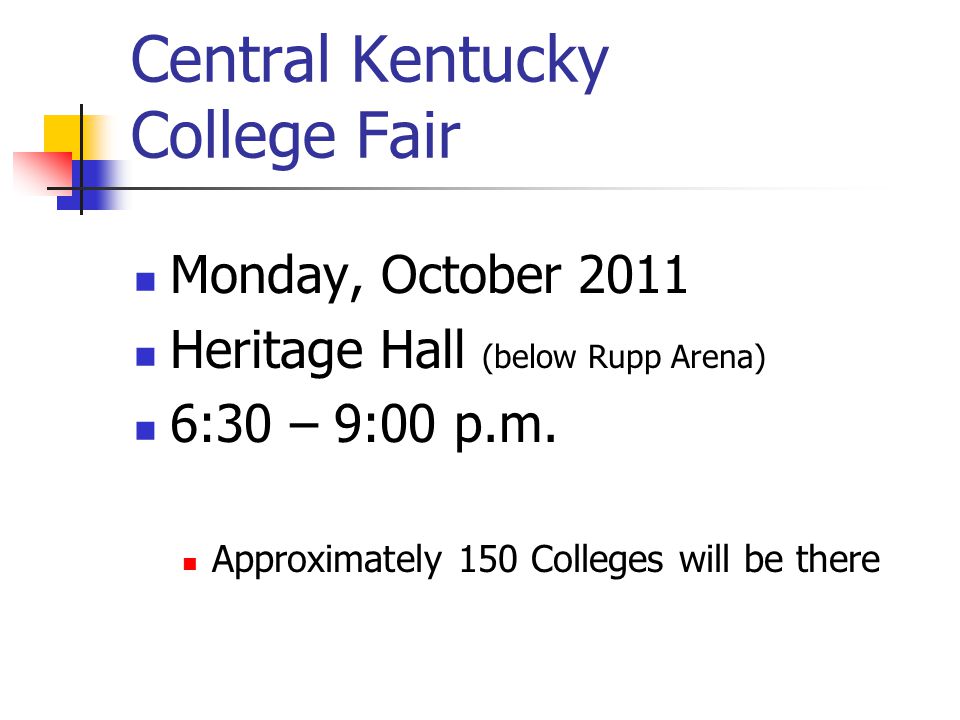Select the blue square beside the title

[92, 185]
